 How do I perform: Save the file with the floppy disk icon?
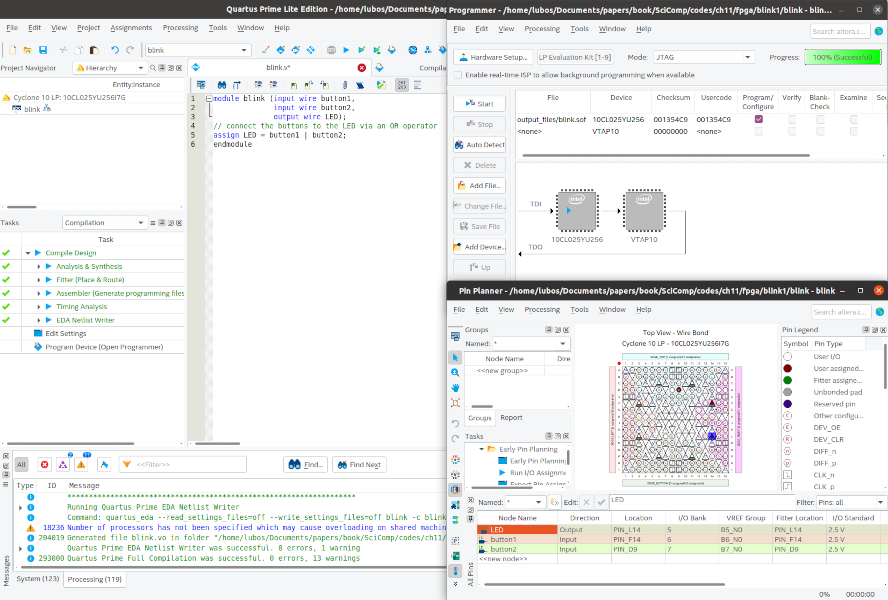click(42, 50)
